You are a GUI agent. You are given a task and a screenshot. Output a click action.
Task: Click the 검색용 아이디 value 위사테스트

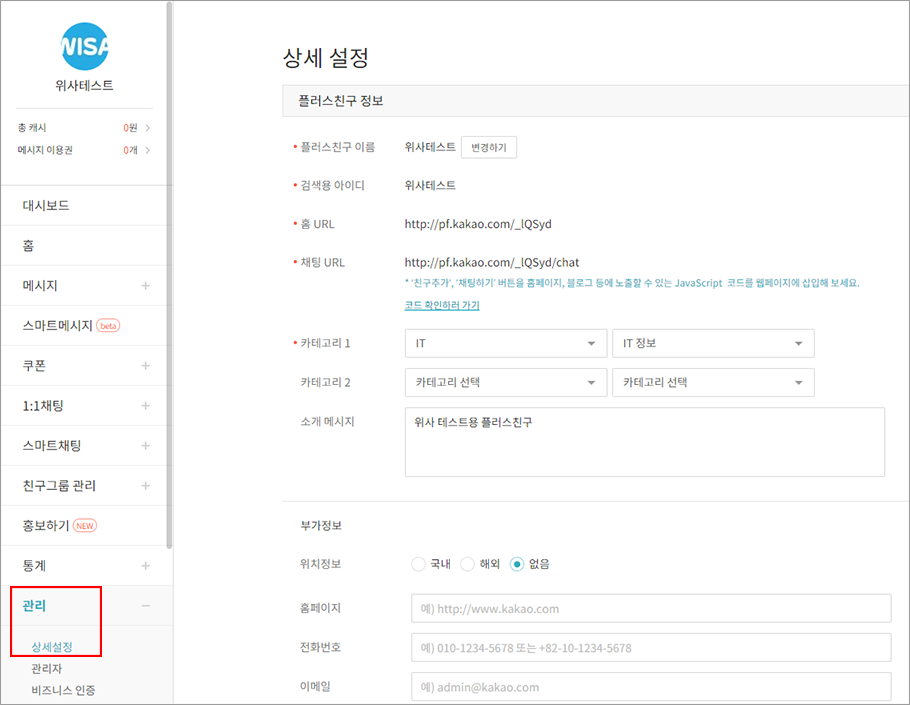(x=430, y=185)
